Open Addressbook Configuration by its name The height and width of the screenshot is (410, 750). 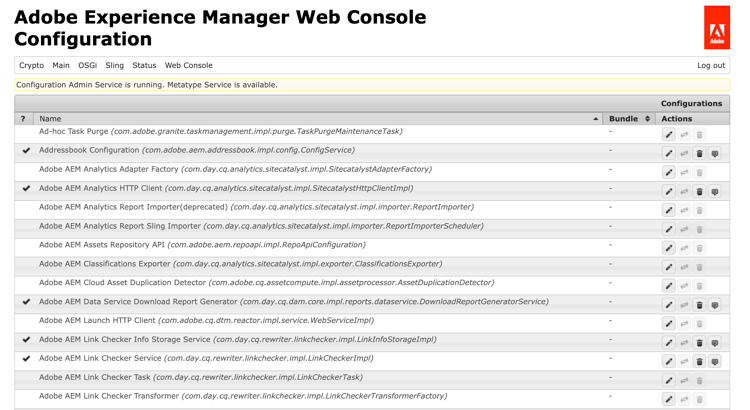click(197, 150)
